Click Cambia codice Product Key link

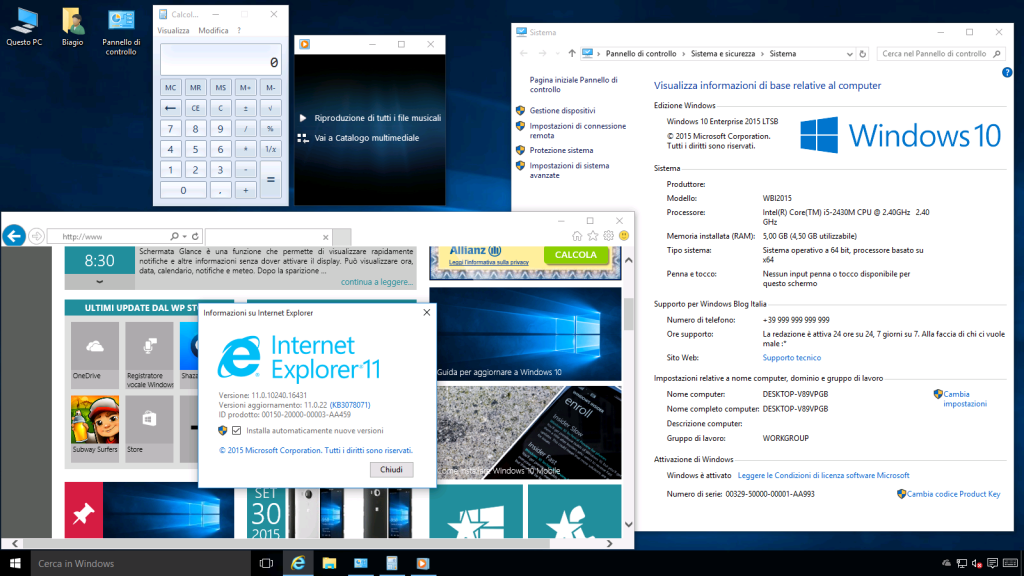point(953,494)
